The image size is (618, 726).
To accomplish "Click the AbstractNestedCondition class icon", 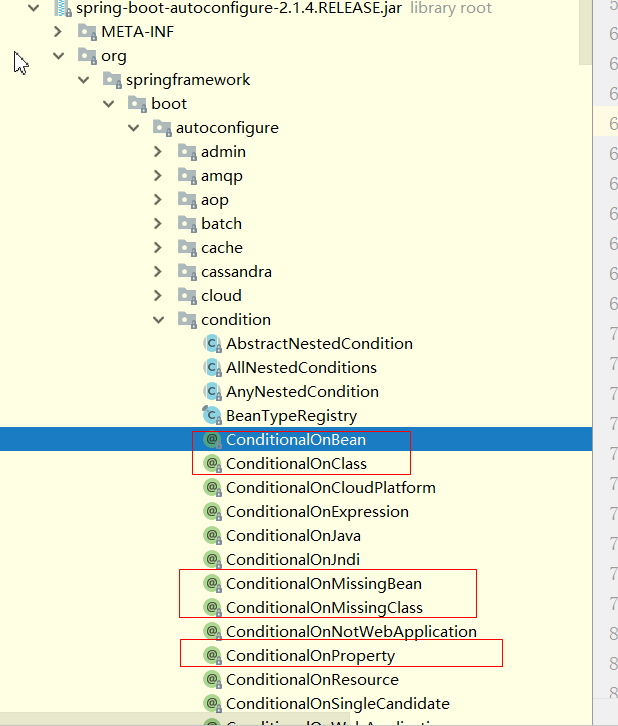I will coord(211,344).
